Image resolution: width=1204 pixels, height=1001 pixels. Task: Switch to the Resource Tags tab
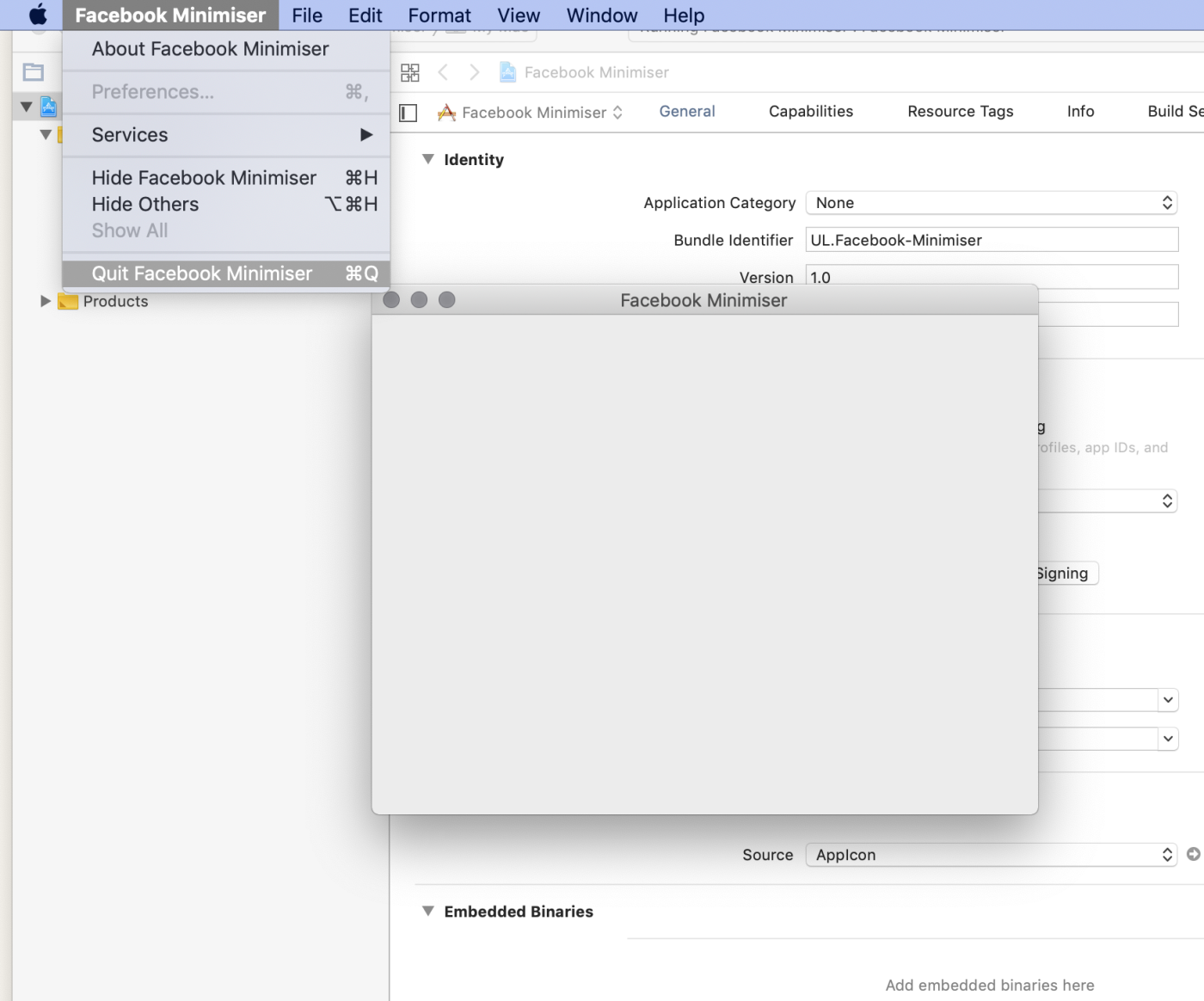pos(961,111)
